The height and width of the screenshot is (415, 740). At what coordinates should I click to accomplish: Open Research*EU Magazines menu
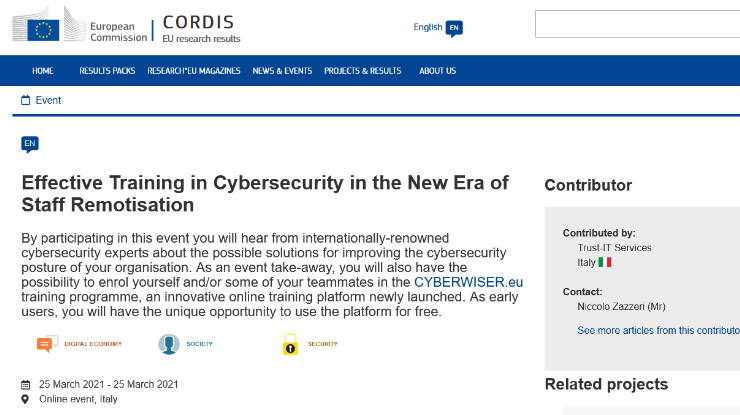pyautogui.click(x=194, y=71)
